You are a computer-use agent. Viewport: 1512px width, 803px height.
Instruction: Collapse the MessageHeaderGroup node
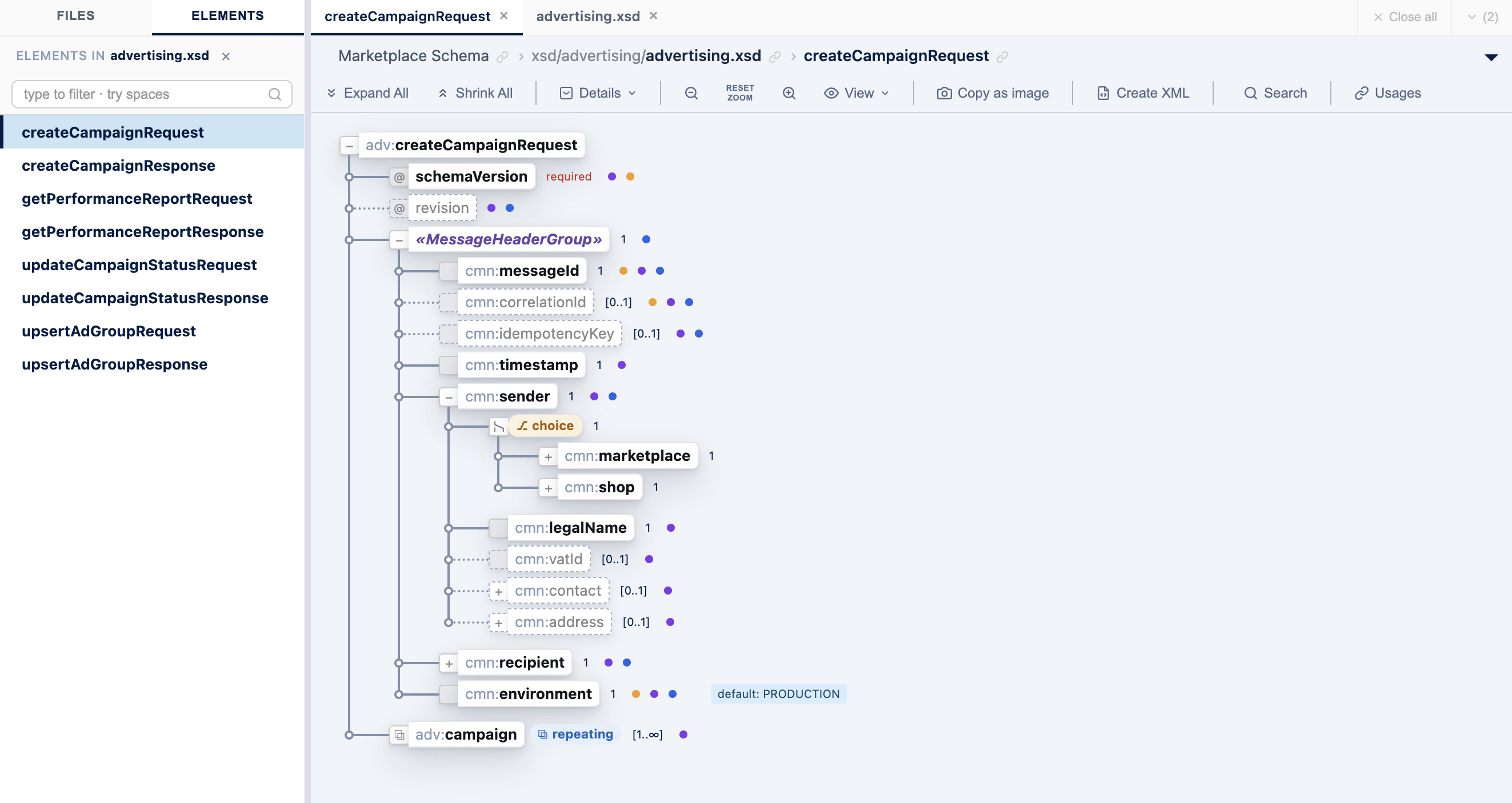click(399, 240)
